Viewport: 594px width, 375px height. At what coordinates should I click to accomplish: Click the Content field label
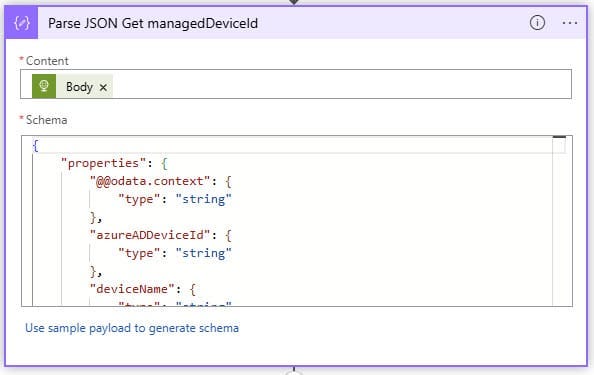[47, 61]
